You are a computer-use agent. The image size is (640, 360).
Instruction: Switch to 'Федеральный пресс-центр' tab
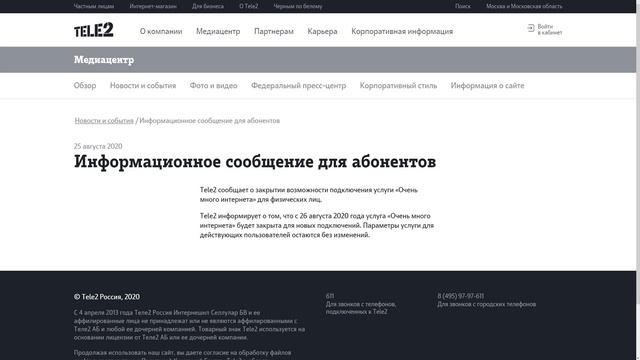[298, 86]
